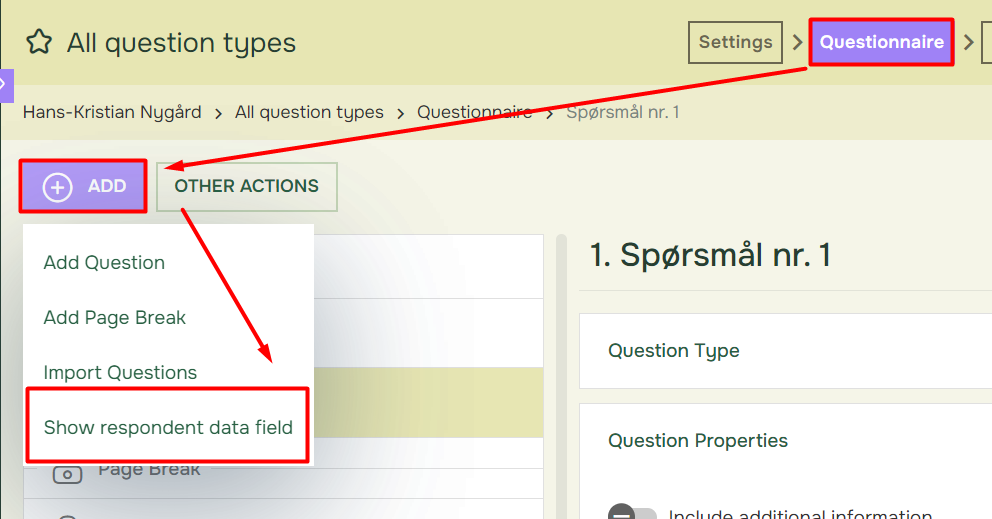Choose Add Page Break from the menu
The image size is (992, 519).
point(115,318)
